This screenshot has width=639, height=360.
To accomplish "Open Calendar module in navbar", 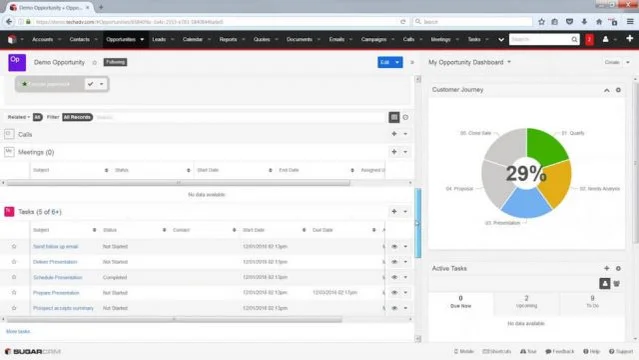I will 193,40.
